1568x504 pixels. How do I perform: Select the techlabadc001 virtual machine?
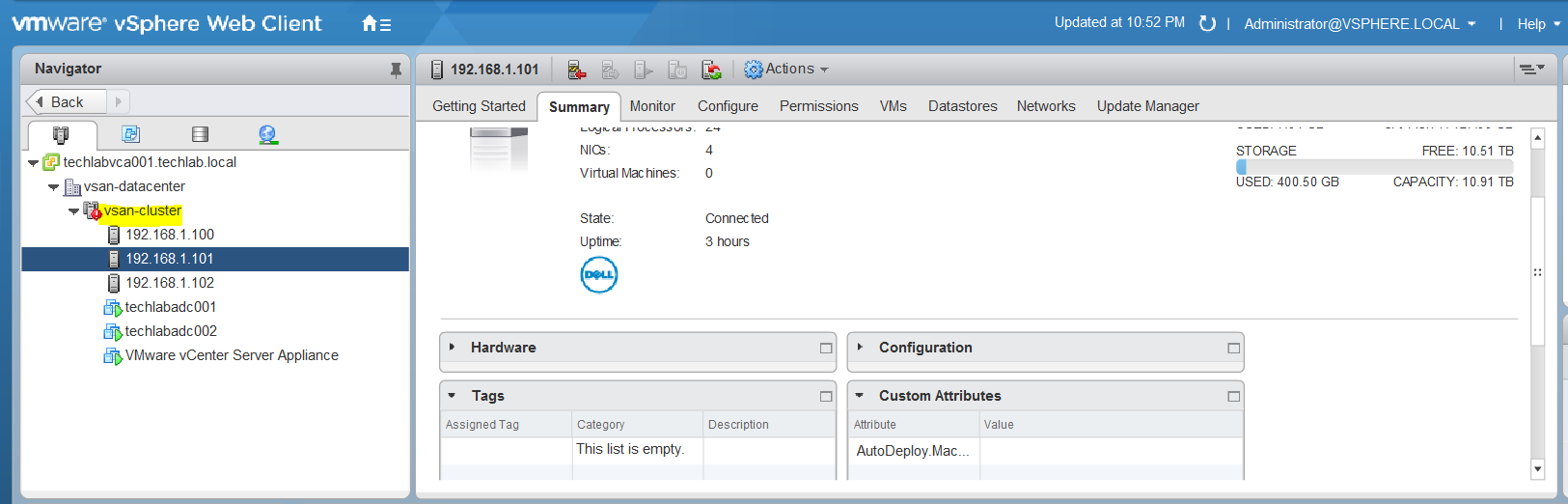pos(171,307)
